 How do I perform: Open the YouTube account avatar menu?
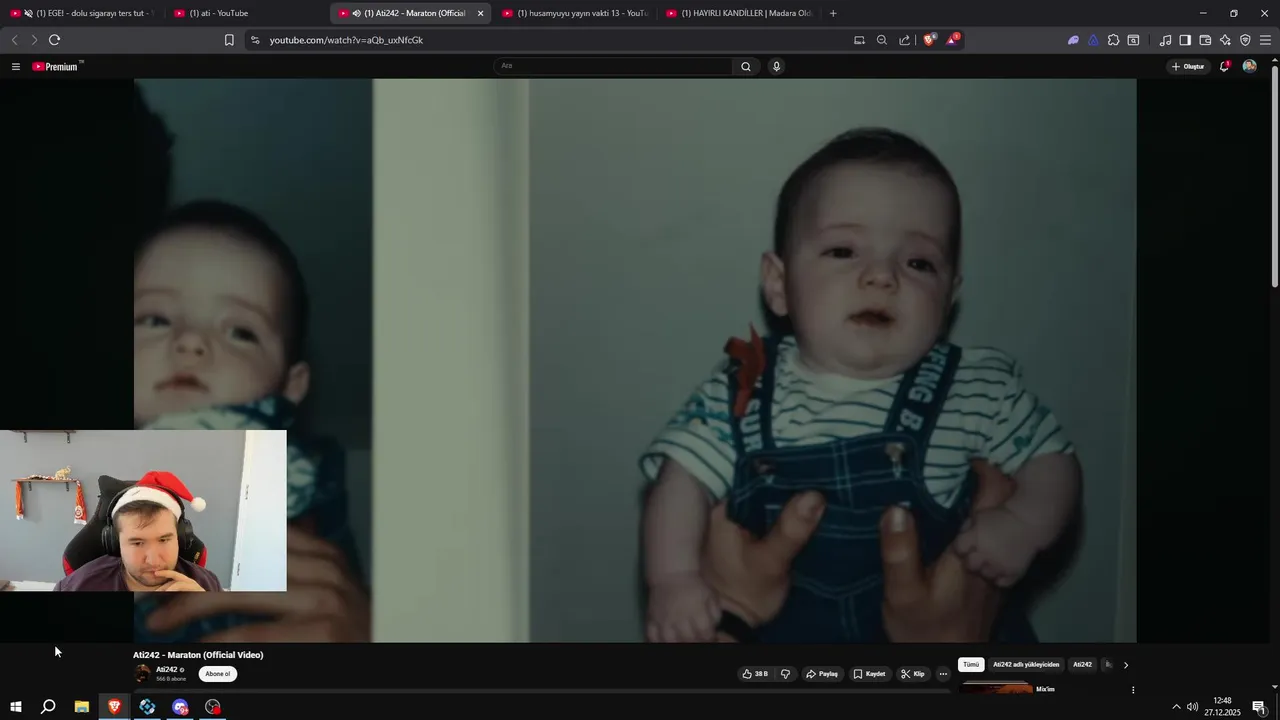click(1249, 66)
